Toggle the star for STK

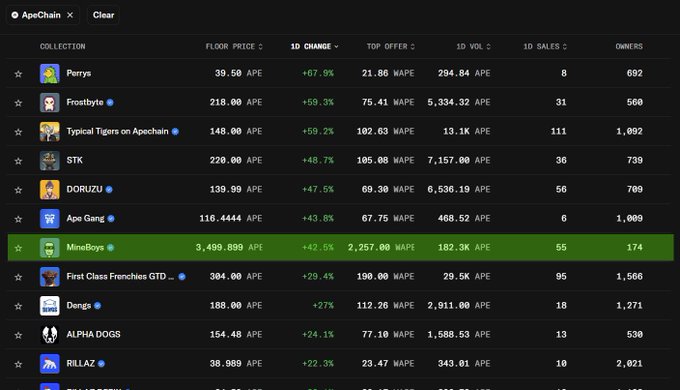[x=18, y=161]
